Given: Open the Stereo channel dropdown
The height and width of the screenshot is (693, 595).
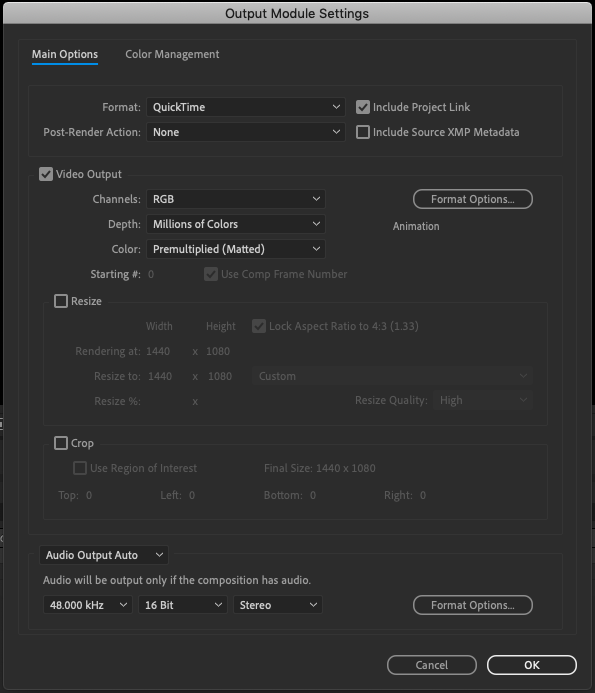Looking at the screenshot, I should 278,605.
